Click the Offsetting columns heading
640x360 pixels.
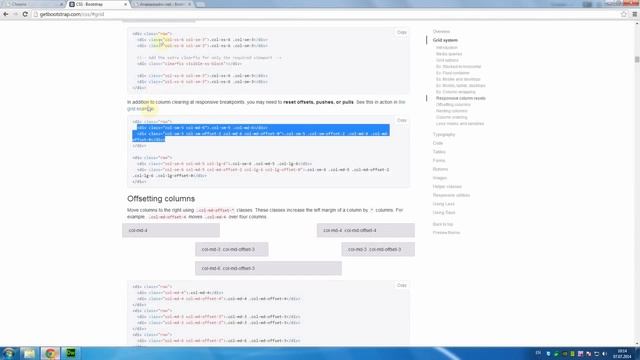pos(161,199)
